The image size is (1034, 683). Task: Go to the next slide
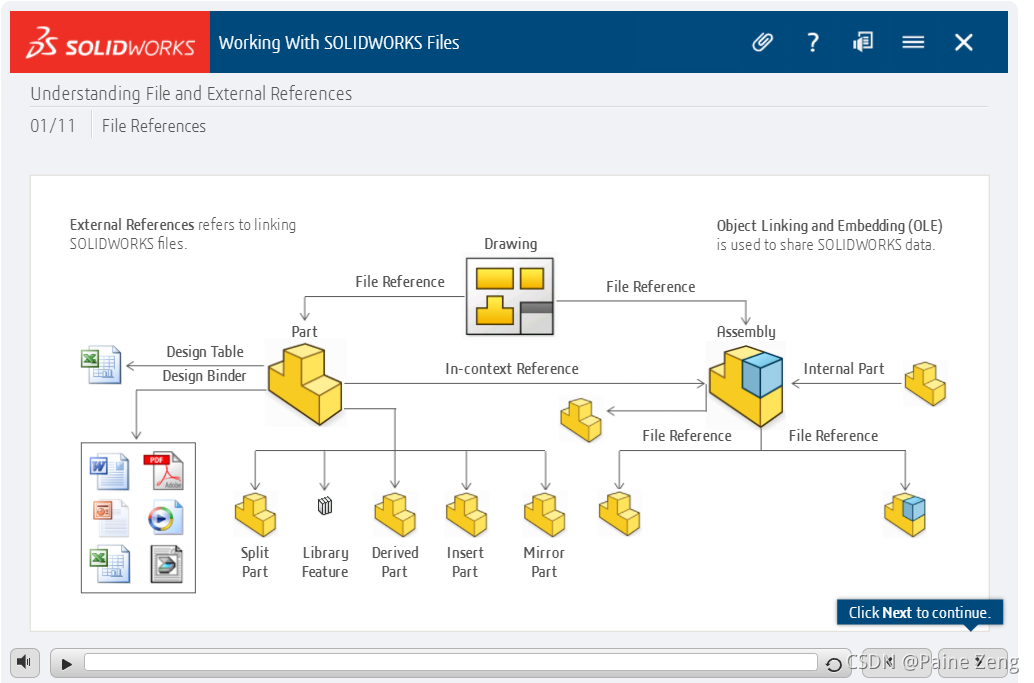point(973,662)
